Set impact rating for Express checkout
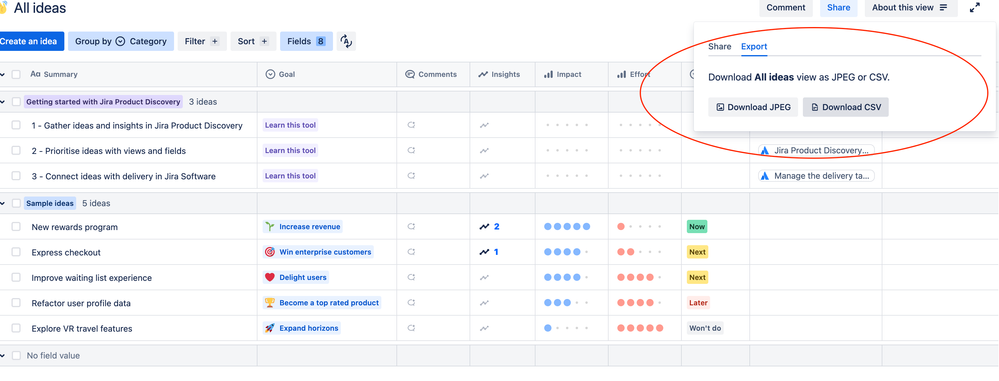The width and height of the screenshot is (999, 381). [x=567, y=252]
